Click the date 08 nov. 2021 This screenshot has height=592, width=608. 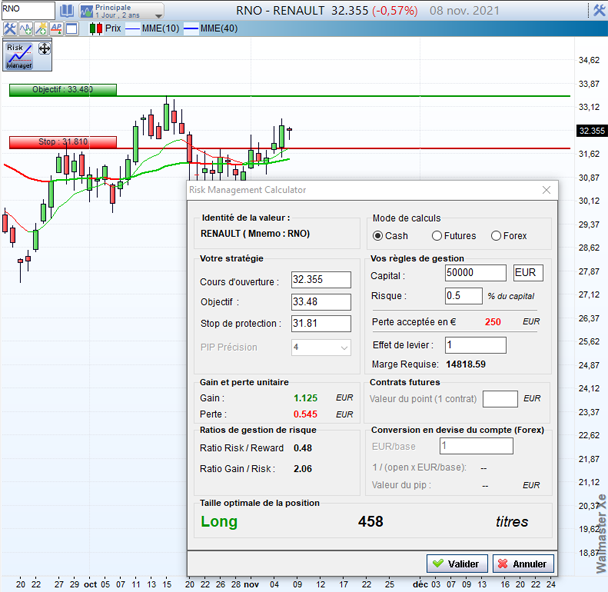(464, 11)
